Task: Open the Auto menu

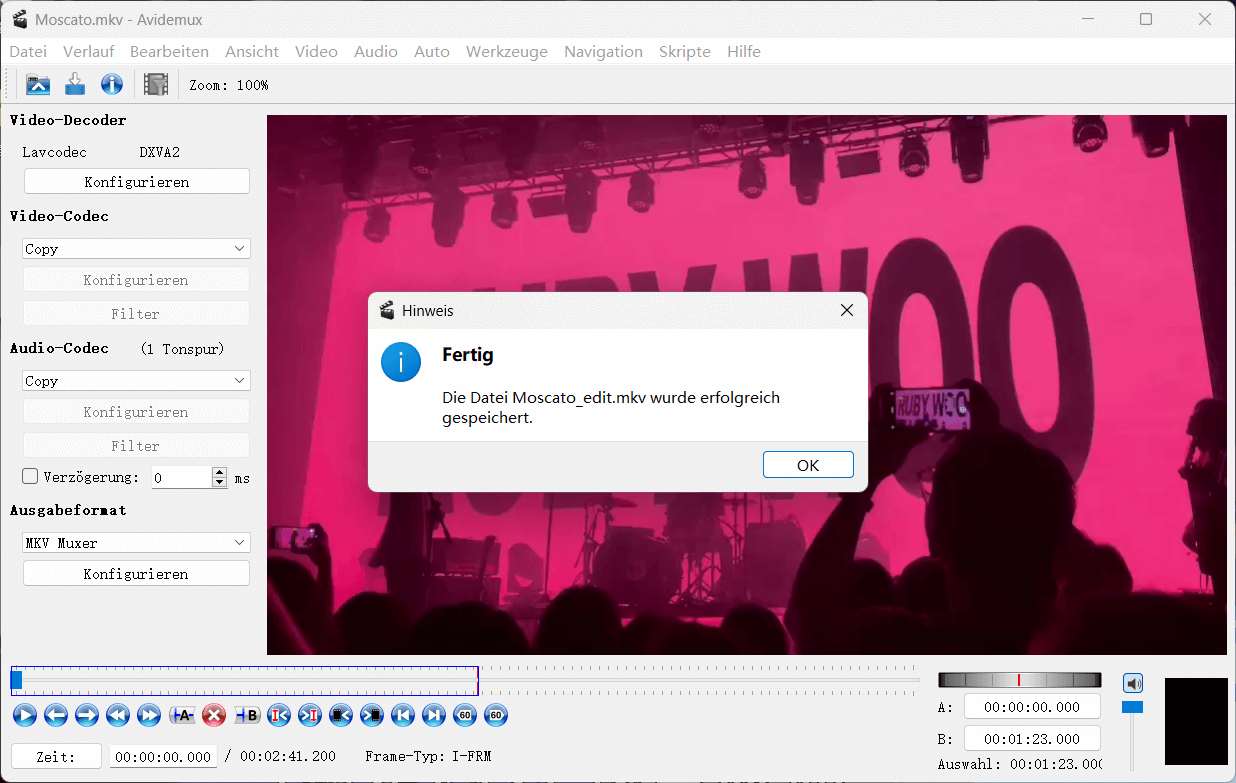Action: pos(432,52)
